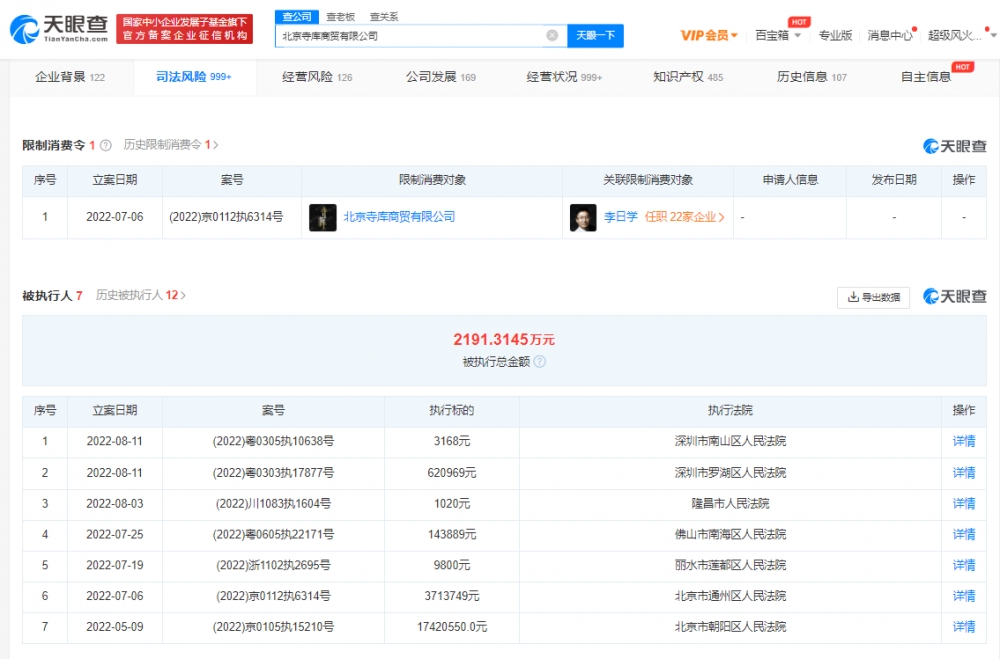Click the Tianyancha logo in the header
Viewport: 1000px width, 659px height.
coord(59,29)
